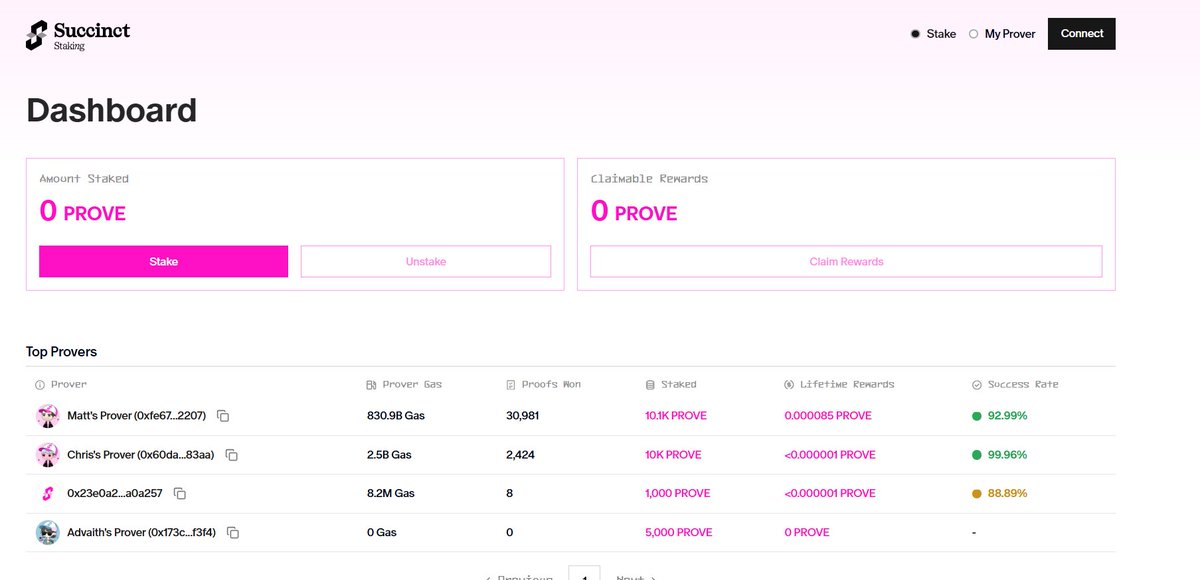Click the 8.2M Gas value
Screen dimensions: 1200x580
(390, 494)
